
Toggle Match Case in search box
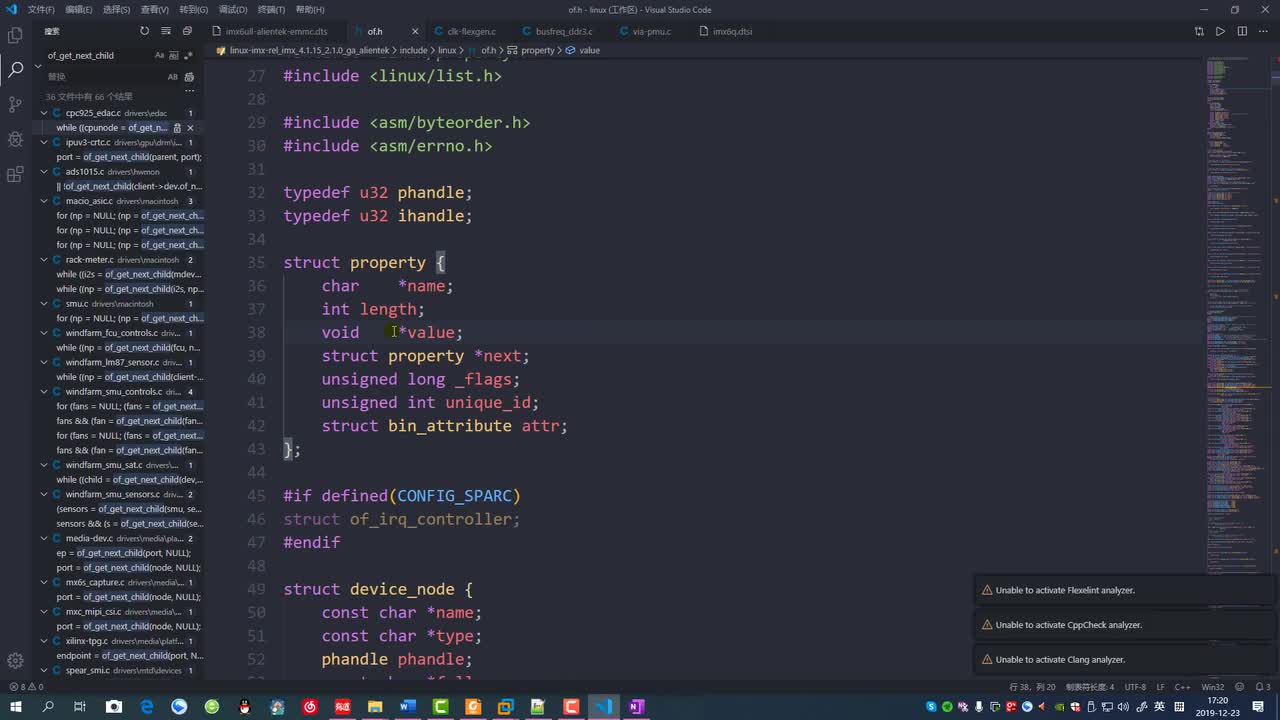tap(159, 56)
